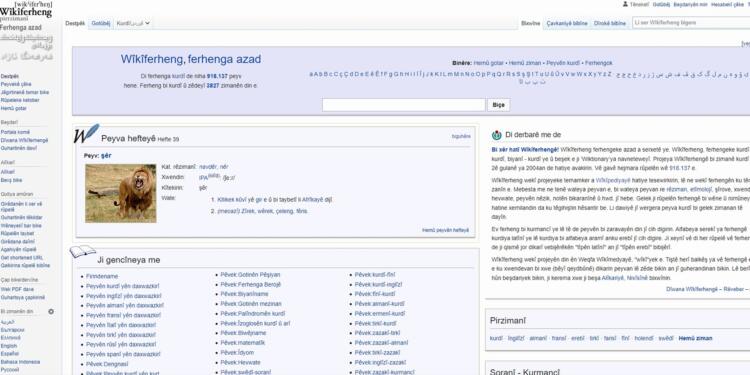Click the Biçe button

coord(498,105)
